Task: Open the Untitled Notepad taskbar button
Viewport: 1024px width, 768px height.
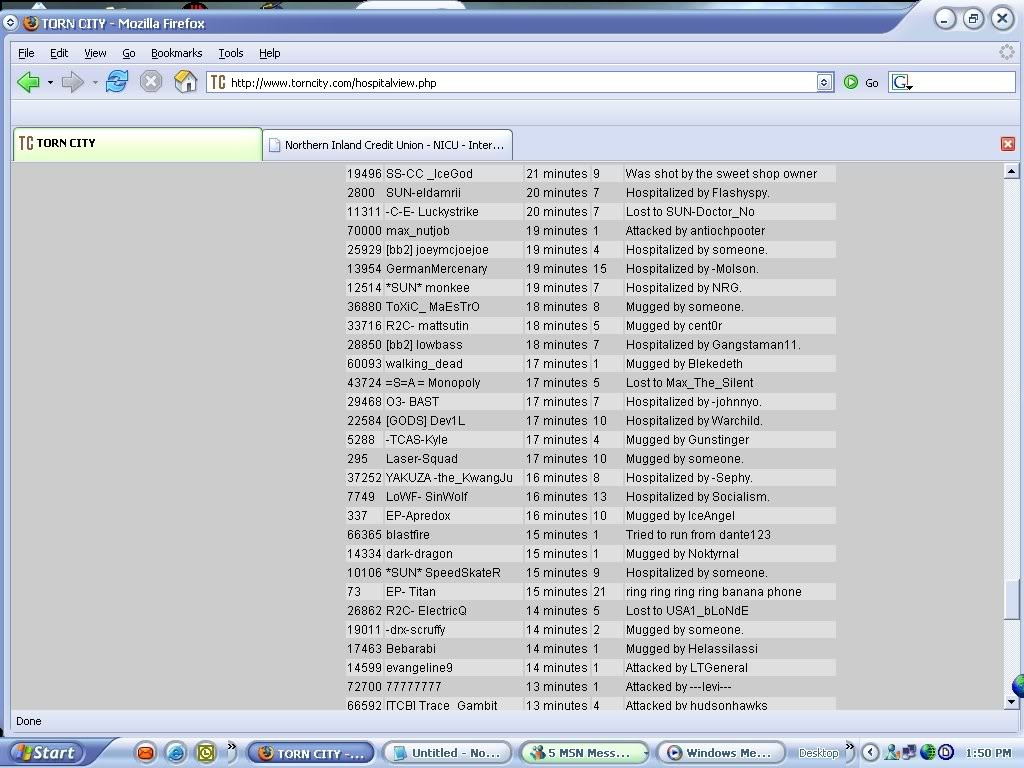Action: [447, 753]
